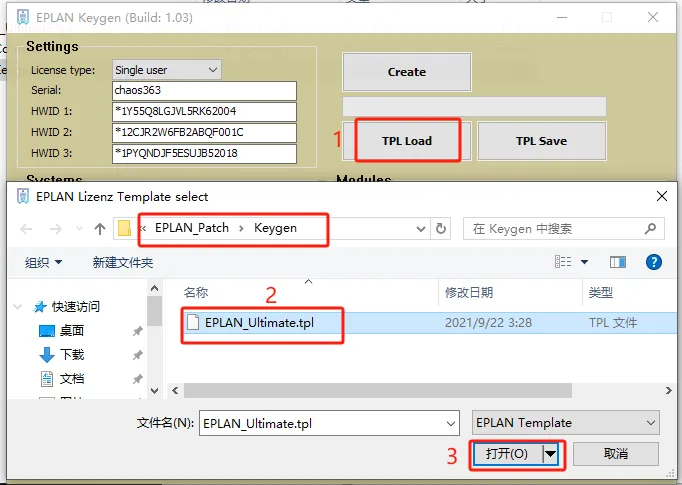Viewport: 682px width, 485px height.
Task: Open view options dropdown arrow
Action: pos(585,262)
